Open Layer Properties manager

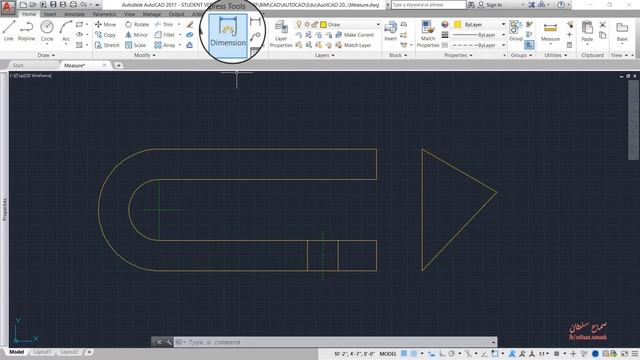click(x=281, y=33)
